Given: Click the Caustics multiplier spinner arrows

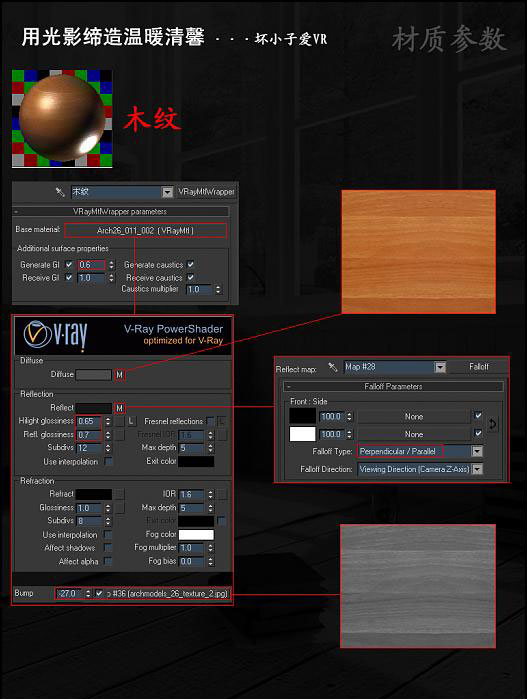Looking at the screenshot, I should pos(218,290).
